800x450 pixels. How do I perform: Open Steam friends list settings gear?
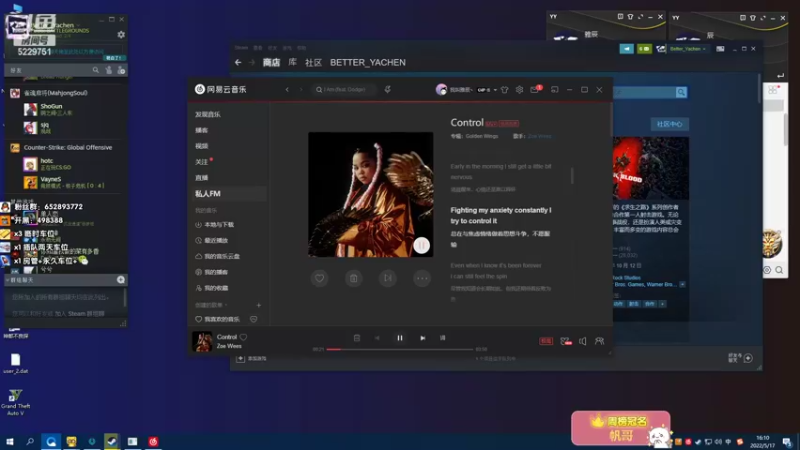tap(121, 35)
